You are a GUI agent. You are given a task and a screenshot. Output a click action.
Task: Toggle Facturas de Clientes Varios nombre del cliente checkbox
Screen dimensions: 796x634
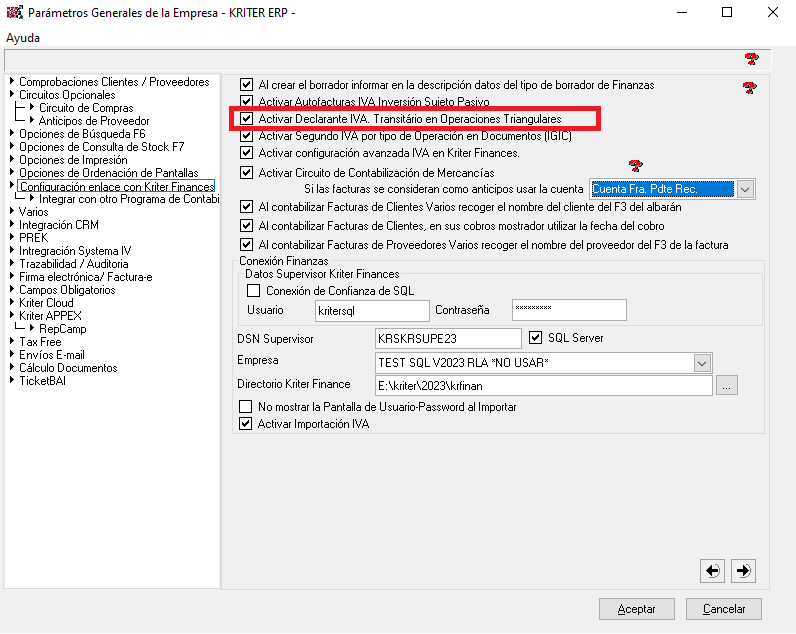tap(246, 207)
